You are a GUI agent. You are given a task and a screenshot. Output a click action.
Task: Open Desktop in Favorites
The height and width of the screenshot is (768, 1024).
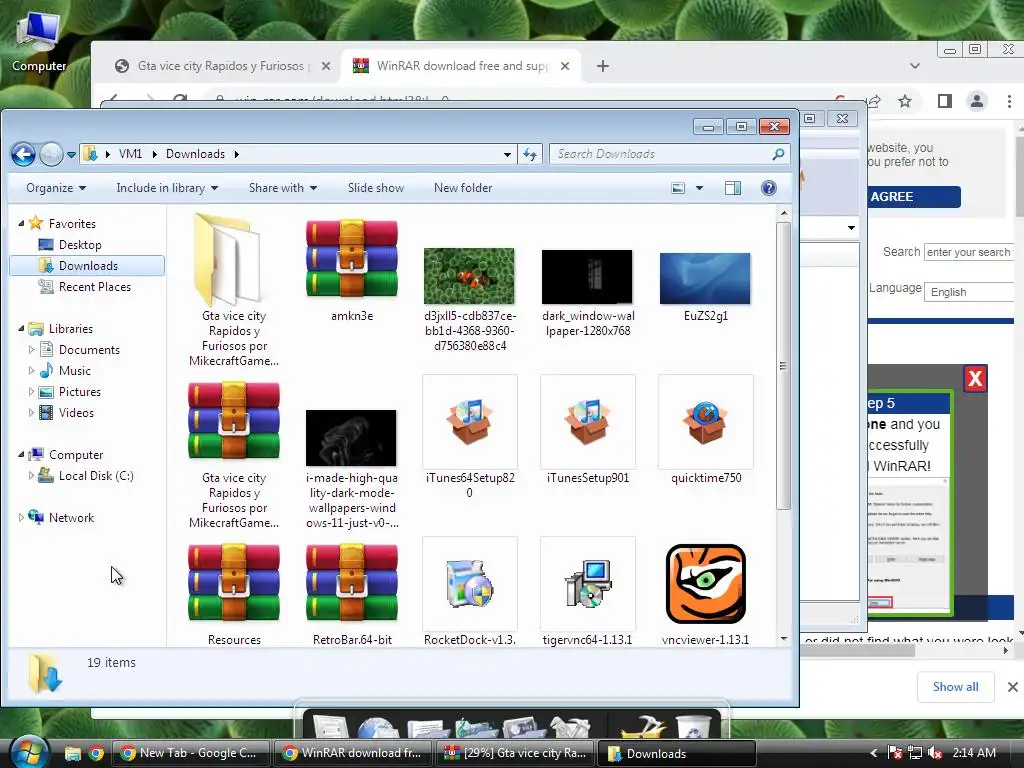pyautogui.click(x=80, y=245)
